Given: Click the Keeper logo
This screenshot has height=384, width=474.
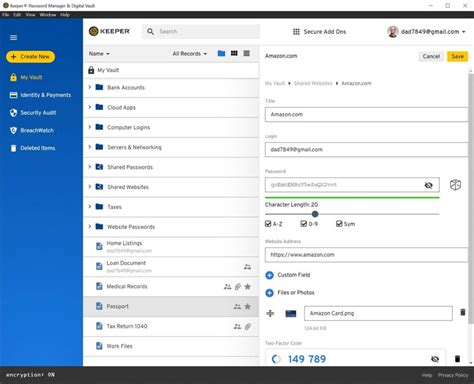Looking at the screenshot, I should (x=109, y=31).
